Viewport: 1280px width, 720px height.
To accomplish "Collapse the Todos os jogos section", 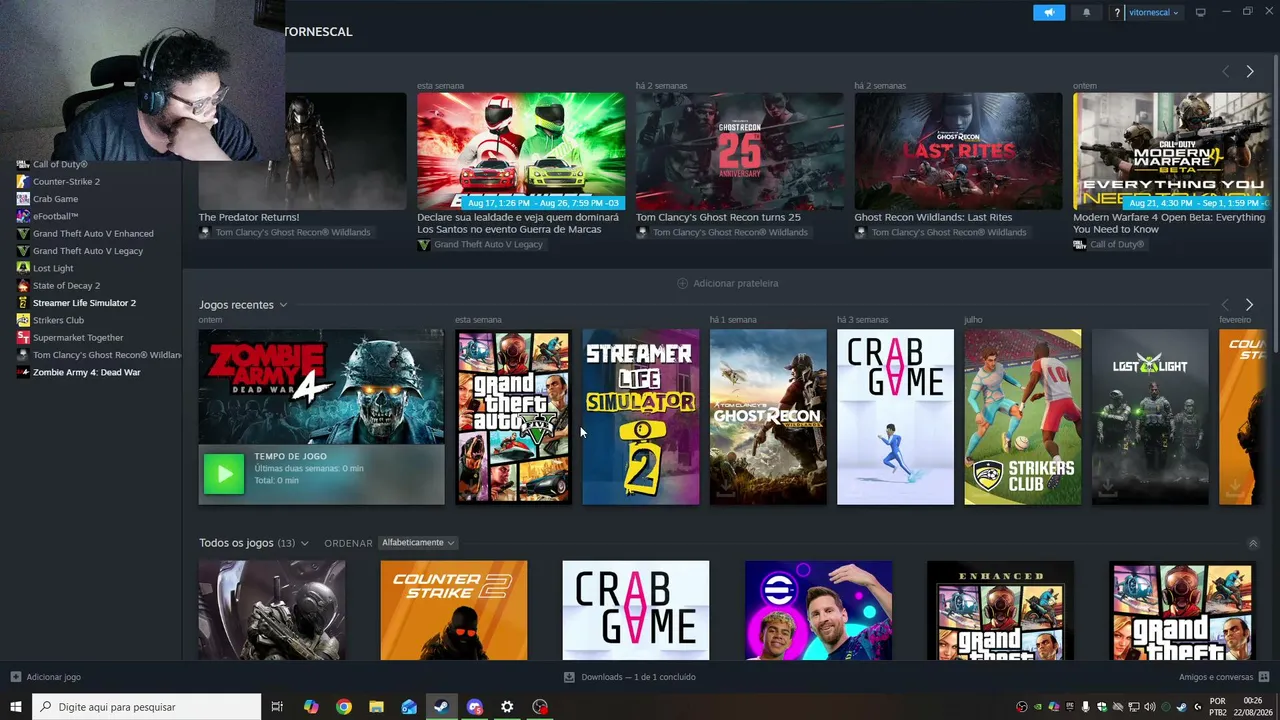I will click(x=1253, y=543).
